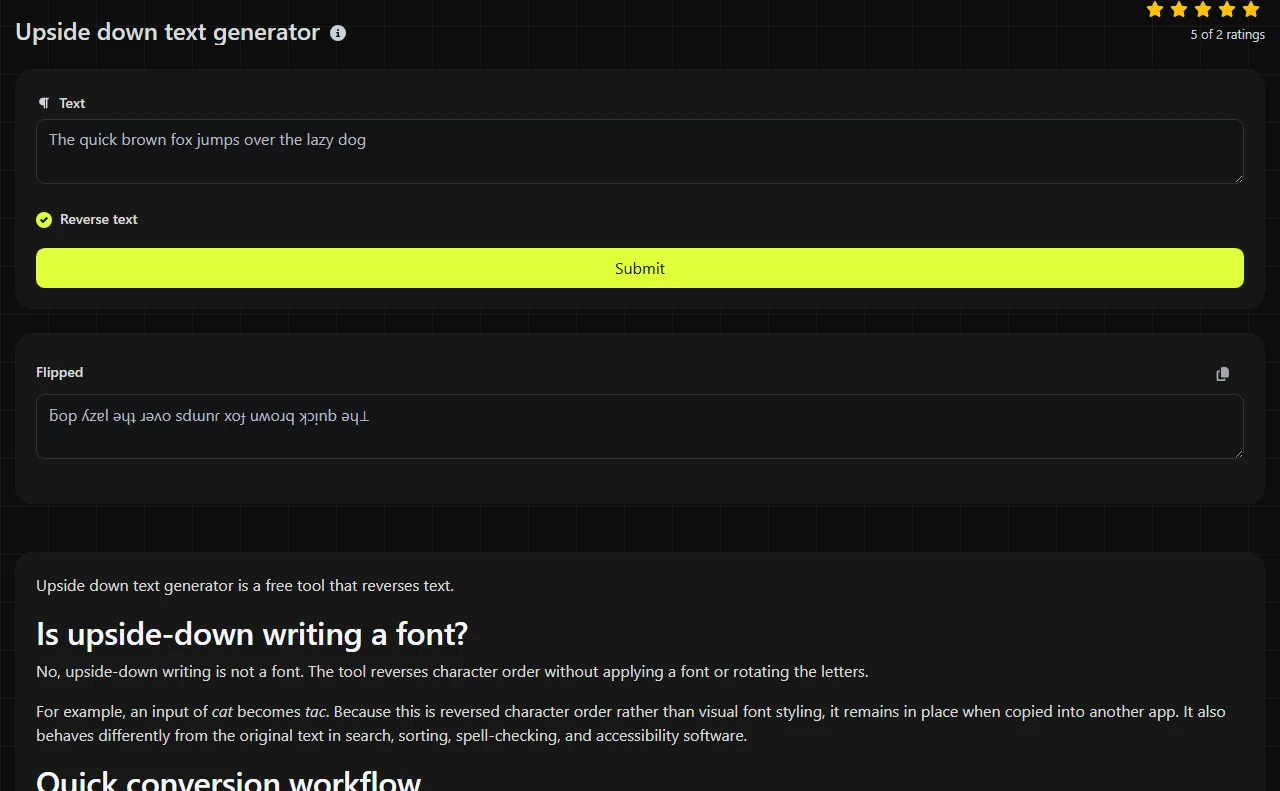This screenshot has height=791, width=1280.
Task: Click the 'Is upside-down writing a font?' heading
Action: (252, 634)
